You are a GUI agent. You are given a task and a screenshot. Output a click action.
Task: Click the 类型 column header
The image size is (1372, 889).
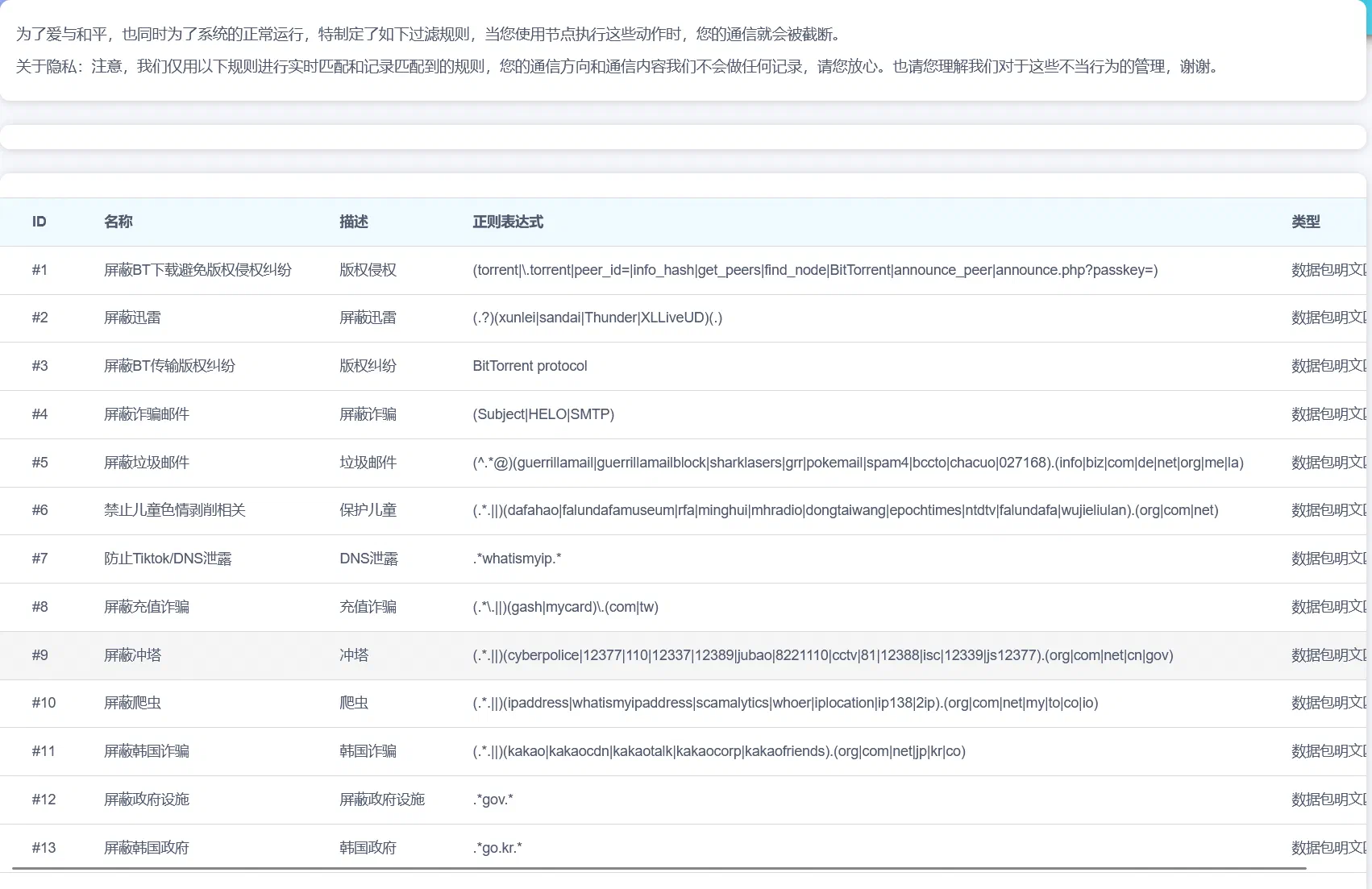point(1306,222)
